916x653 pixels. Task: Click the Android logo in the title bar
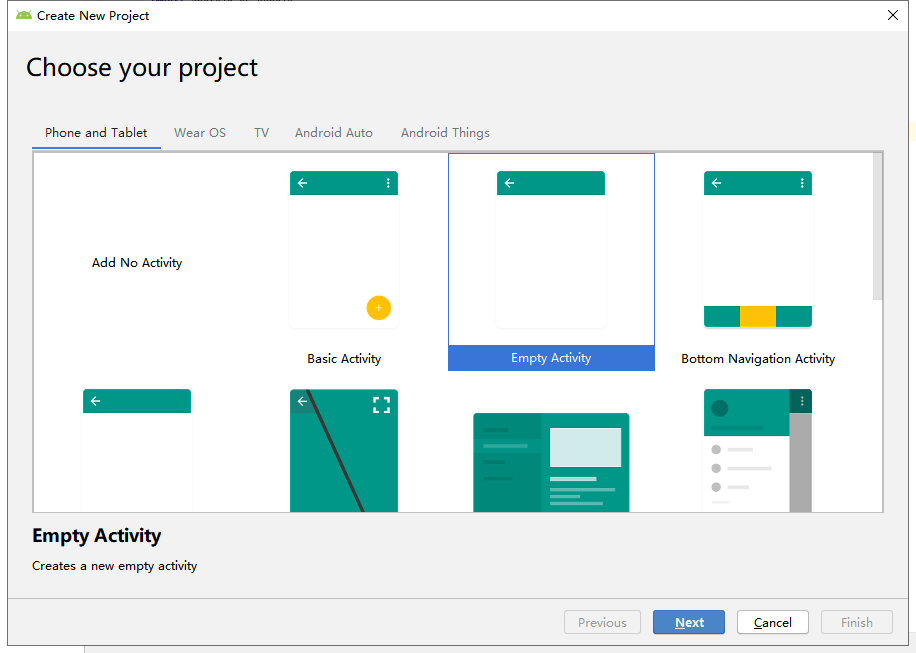click(x=24, y=15)
